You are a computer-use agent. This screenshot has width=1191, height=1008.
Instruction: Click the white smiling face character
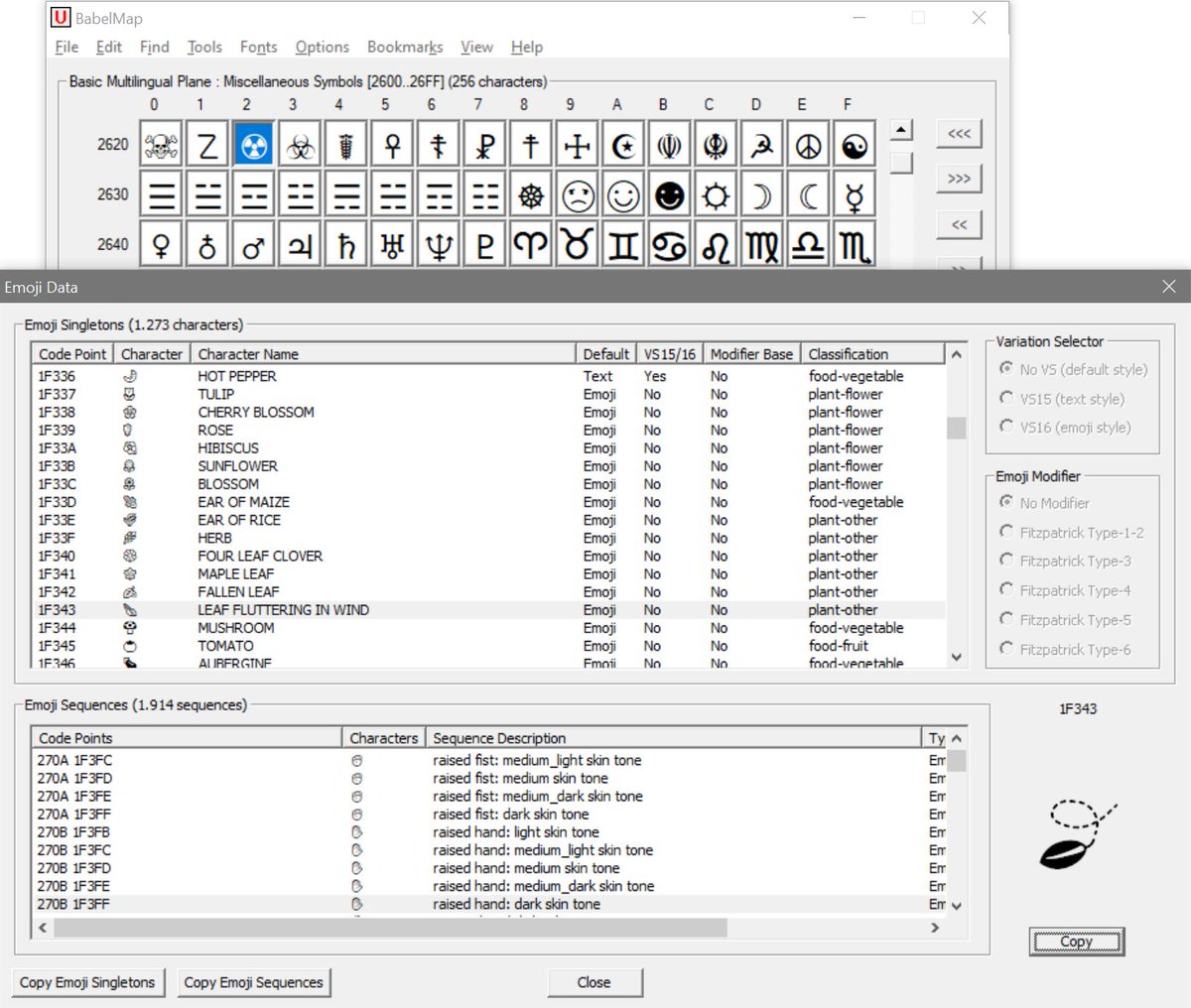coord(623,195)
